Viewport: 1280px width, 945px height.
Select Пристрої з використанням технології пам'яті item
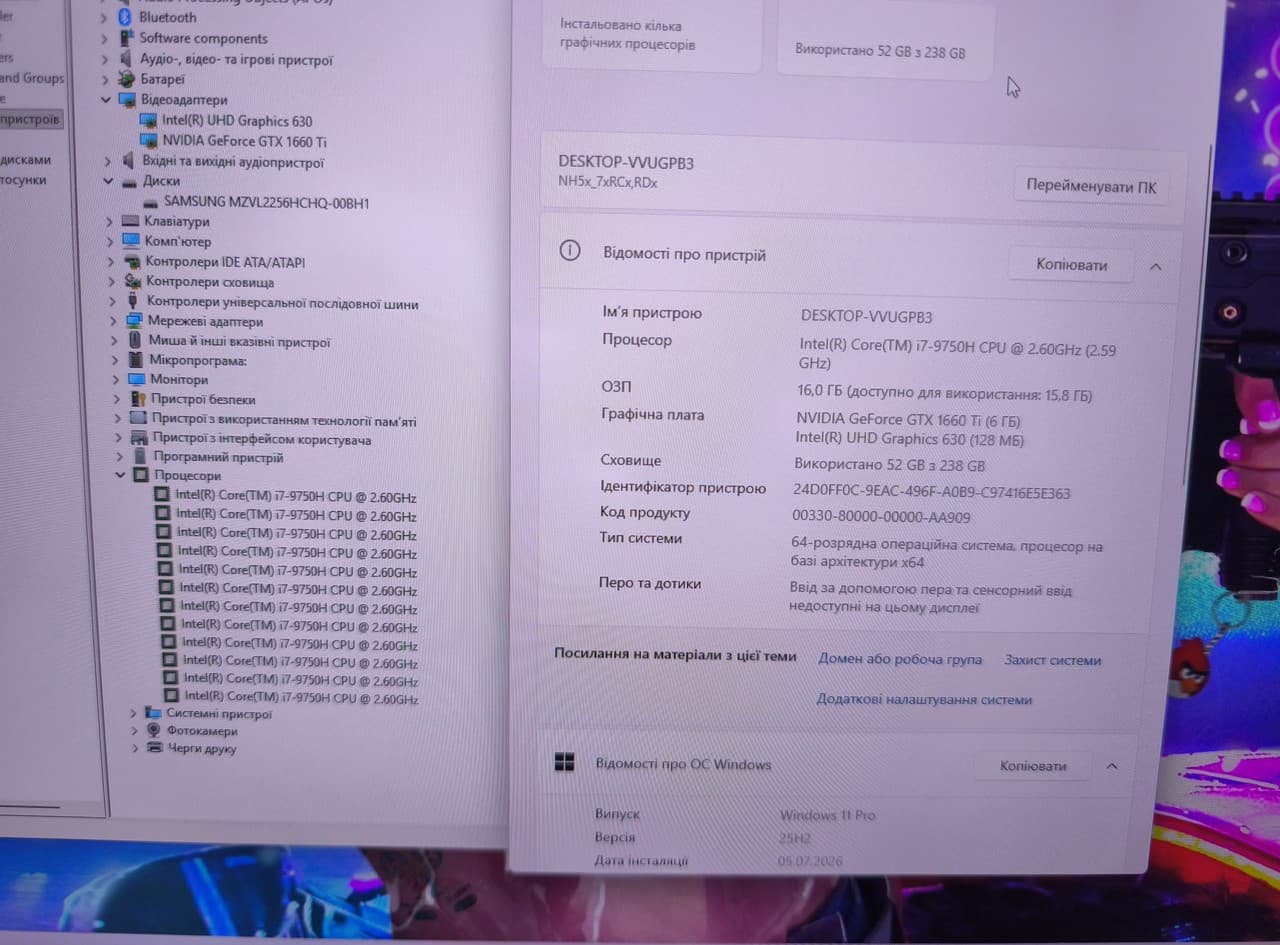283,420
